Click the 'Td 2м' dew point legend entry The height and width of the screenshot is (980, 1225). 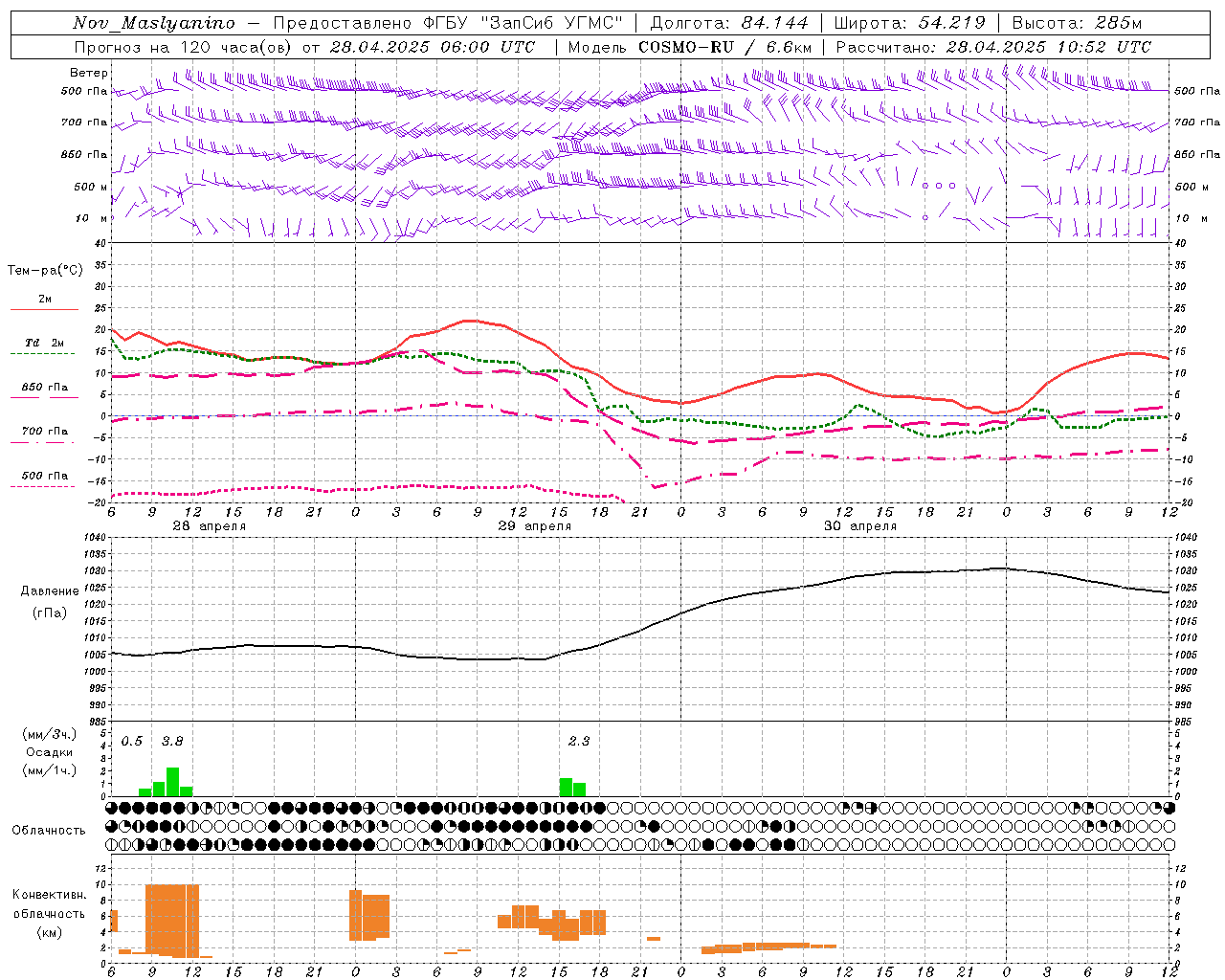click(45, 343)
